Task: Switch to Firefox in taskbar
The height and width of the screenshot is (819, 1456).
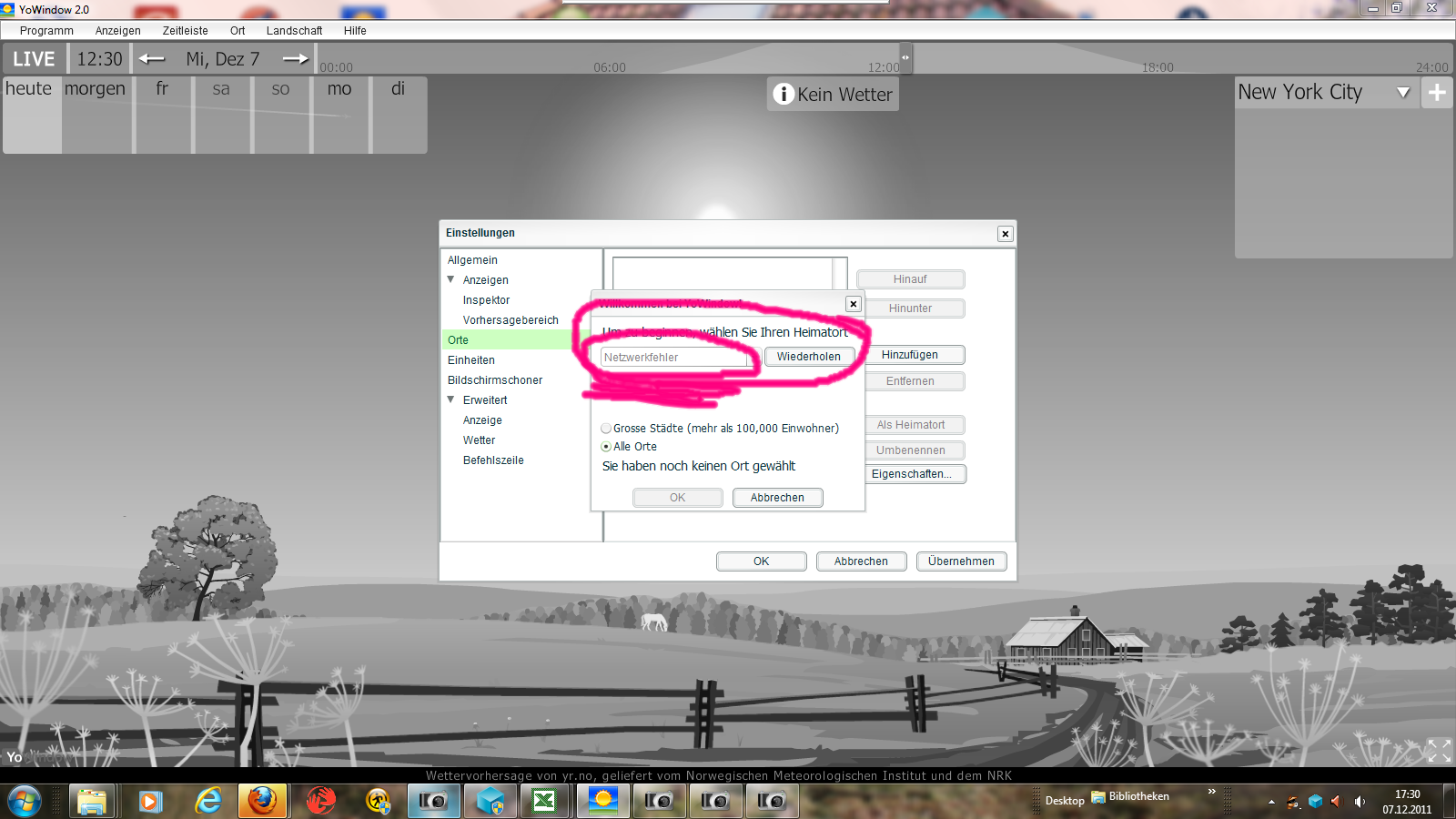Action: [262, 802]
